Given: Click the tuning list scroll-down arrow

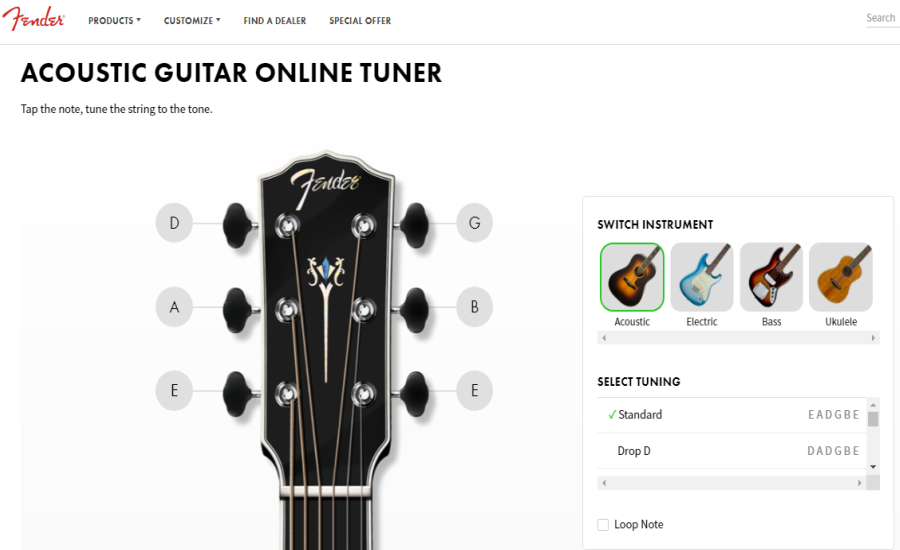Looking at the screenshot, I should tap(873, 467).
